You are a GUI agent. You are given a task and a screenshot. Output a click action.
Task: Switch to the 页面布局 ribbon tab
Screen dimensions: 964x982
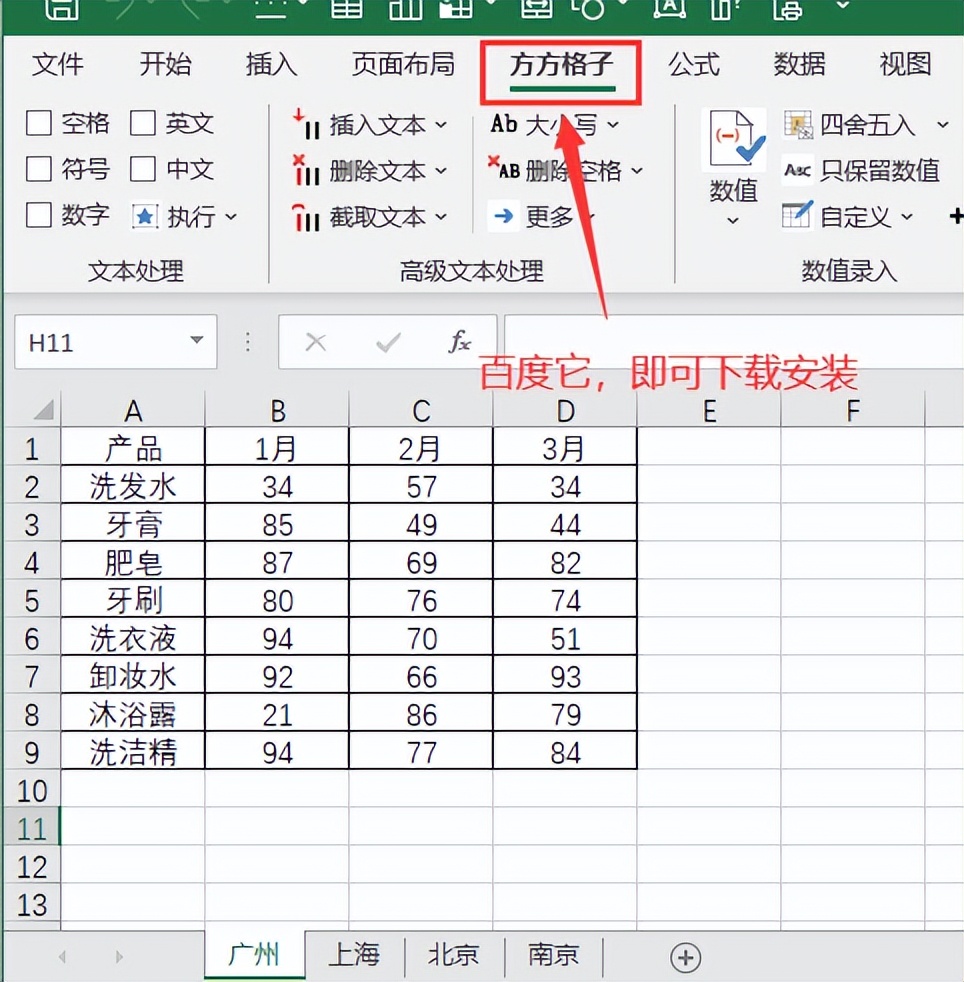click(x=403, y=65)
